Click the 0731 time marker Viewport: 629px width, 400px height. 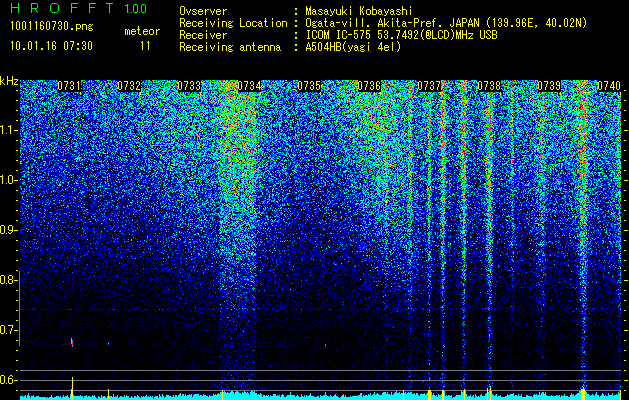click(69, 86)
